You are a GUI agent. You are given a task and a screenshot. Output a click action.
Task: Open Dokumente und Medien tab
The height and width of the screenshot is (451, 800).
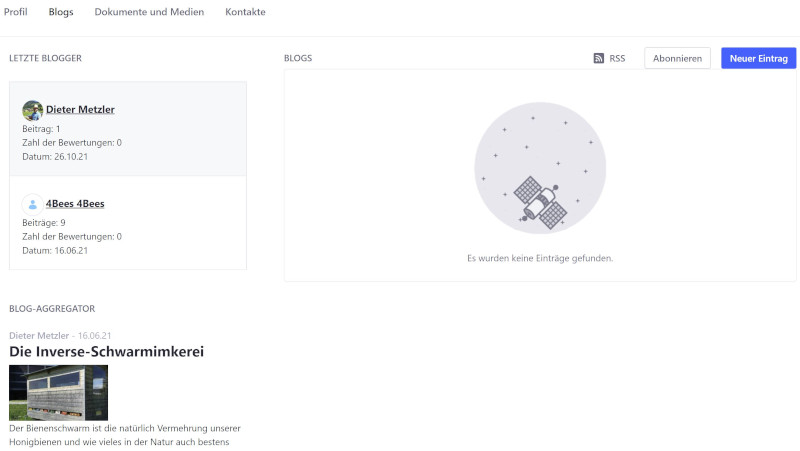(x=149, y=12)
